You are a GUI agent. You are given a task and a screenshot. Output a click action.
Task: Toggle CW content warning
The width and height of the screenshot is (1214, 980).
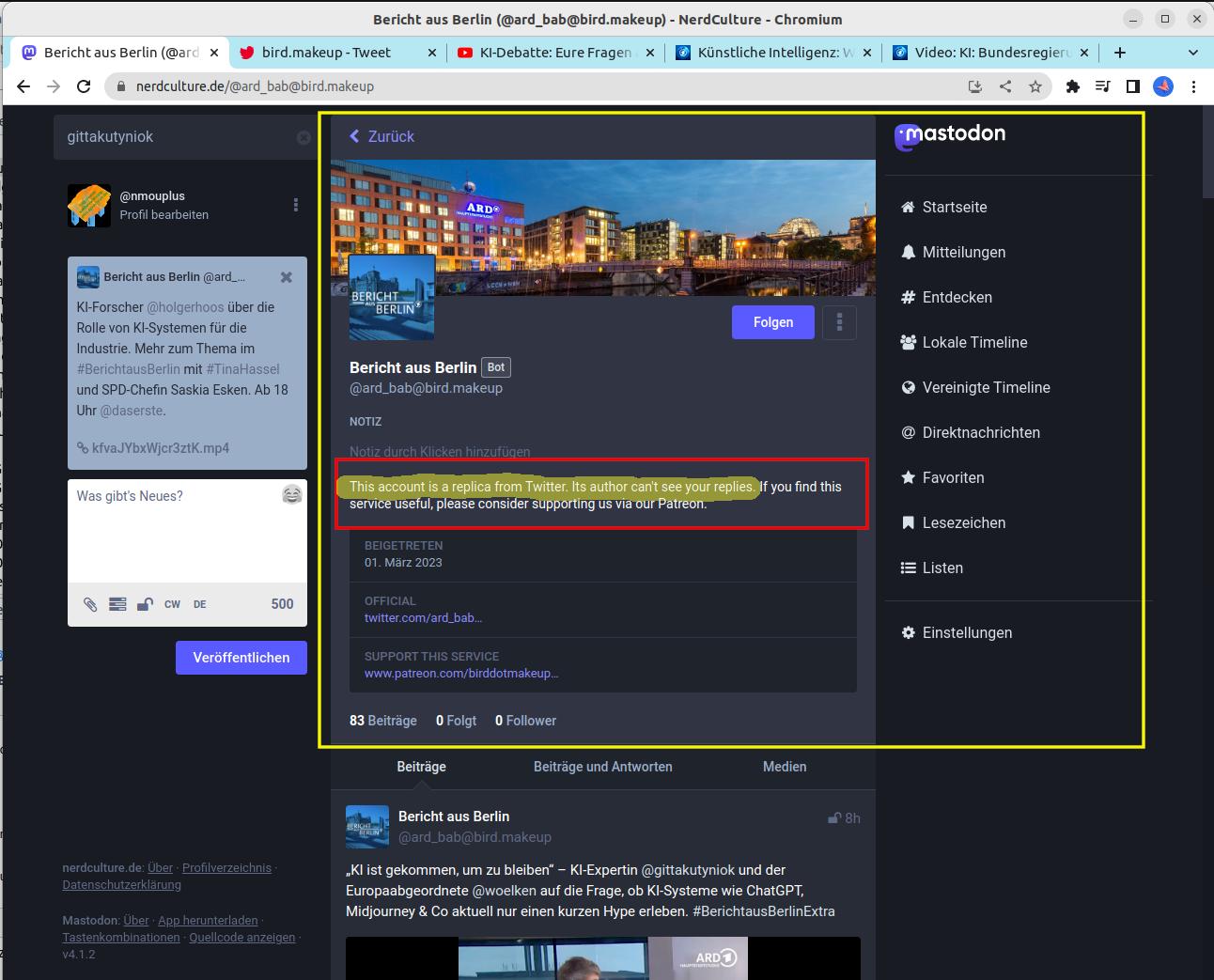coord(172,604)
